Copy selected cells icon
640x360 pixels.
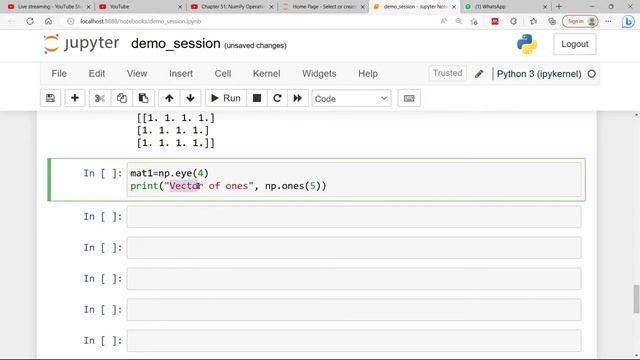pyautogui.click(x=122, y=98)
